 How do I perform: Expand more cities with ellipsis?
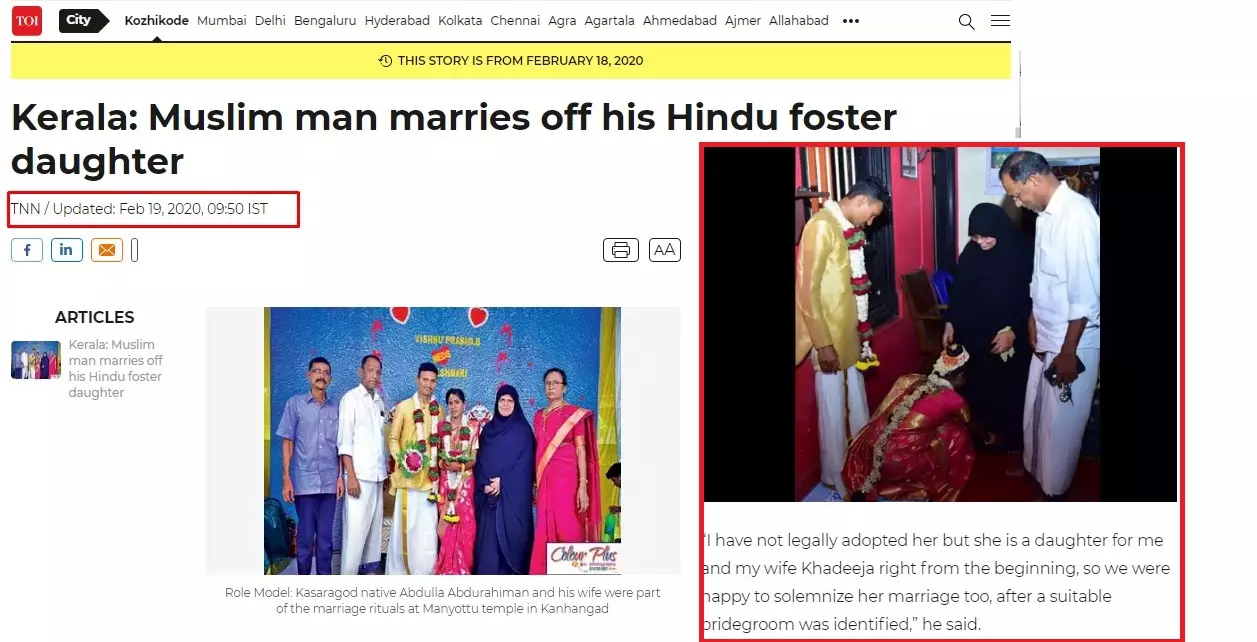(x=851, y=21)
